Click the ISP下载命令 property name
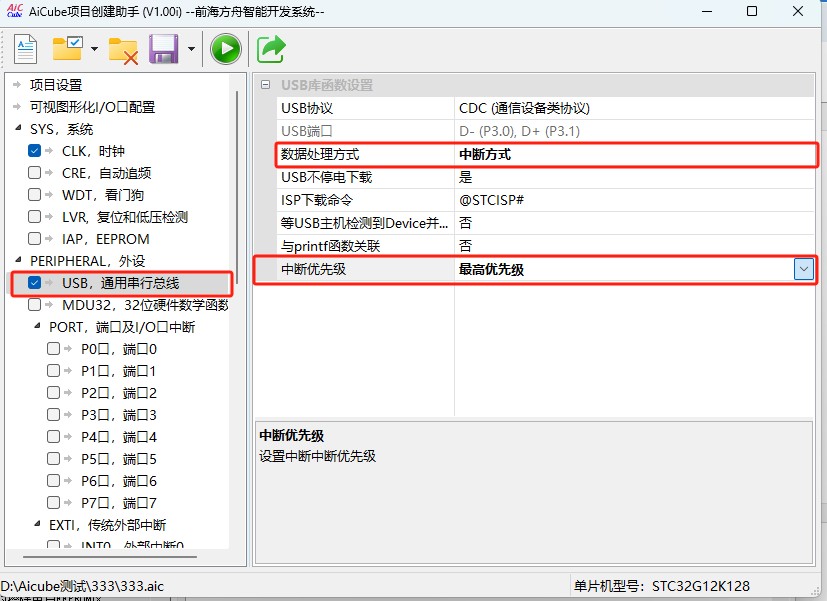Image resolution: width=827 pixels, height=601 pixels. pyautogui.click(x=316, y=200)
